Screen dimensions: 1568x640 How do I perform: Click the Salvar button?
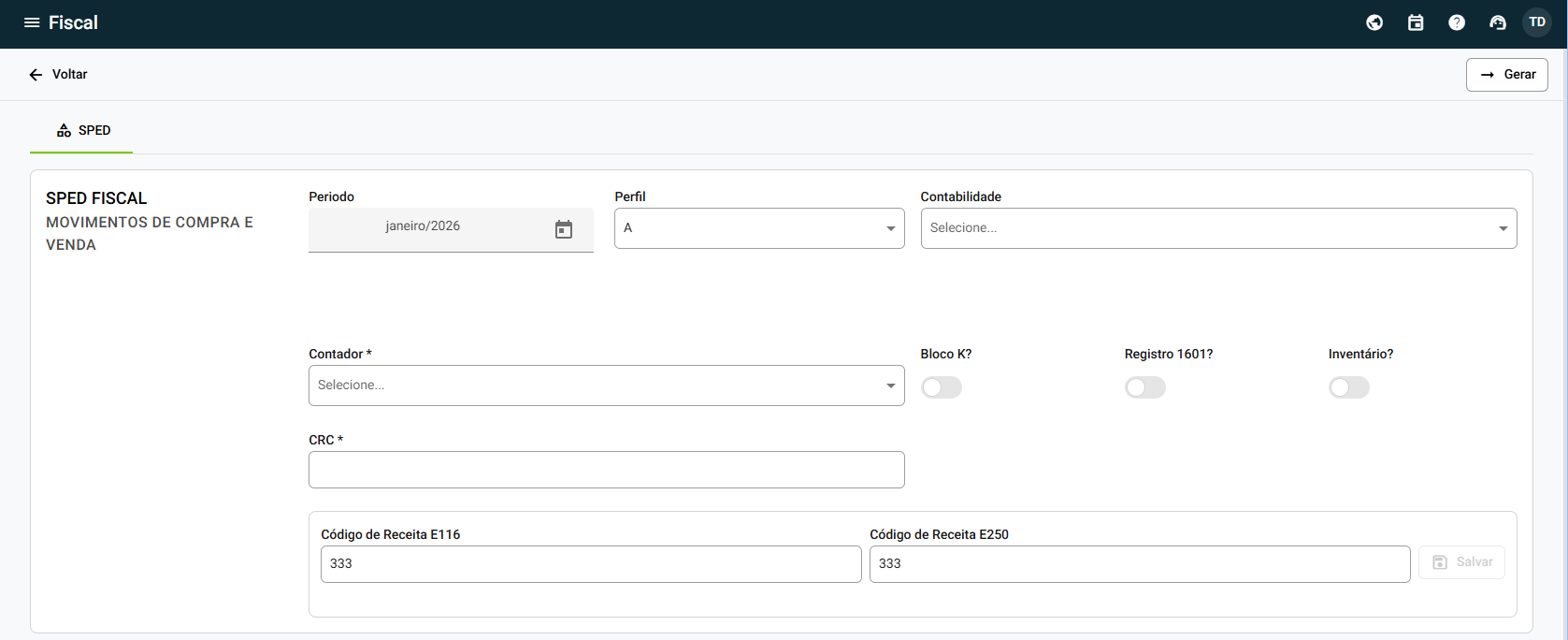[1461, 562]
